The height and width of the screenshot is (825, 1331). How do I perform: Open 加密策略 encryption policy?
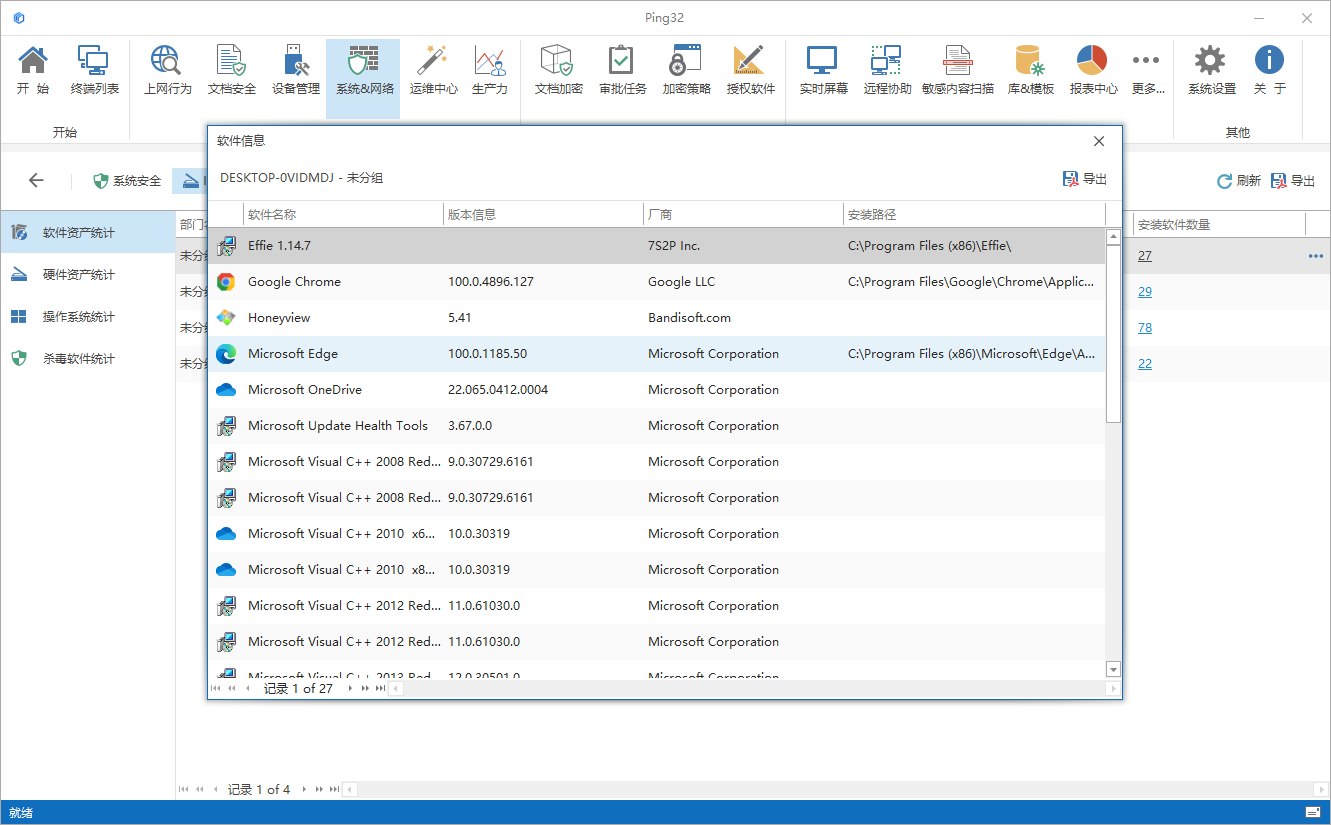(x=686, y=70)
